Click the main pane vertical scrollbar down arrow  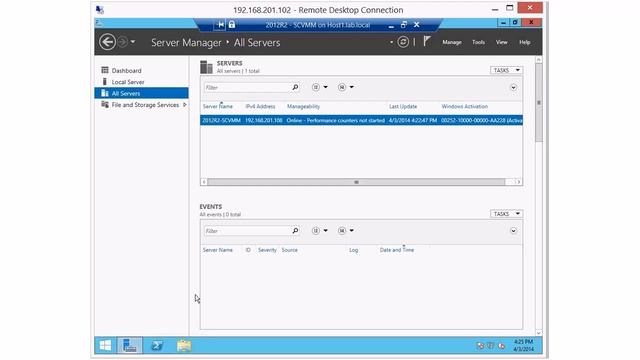tap(539, 333)
